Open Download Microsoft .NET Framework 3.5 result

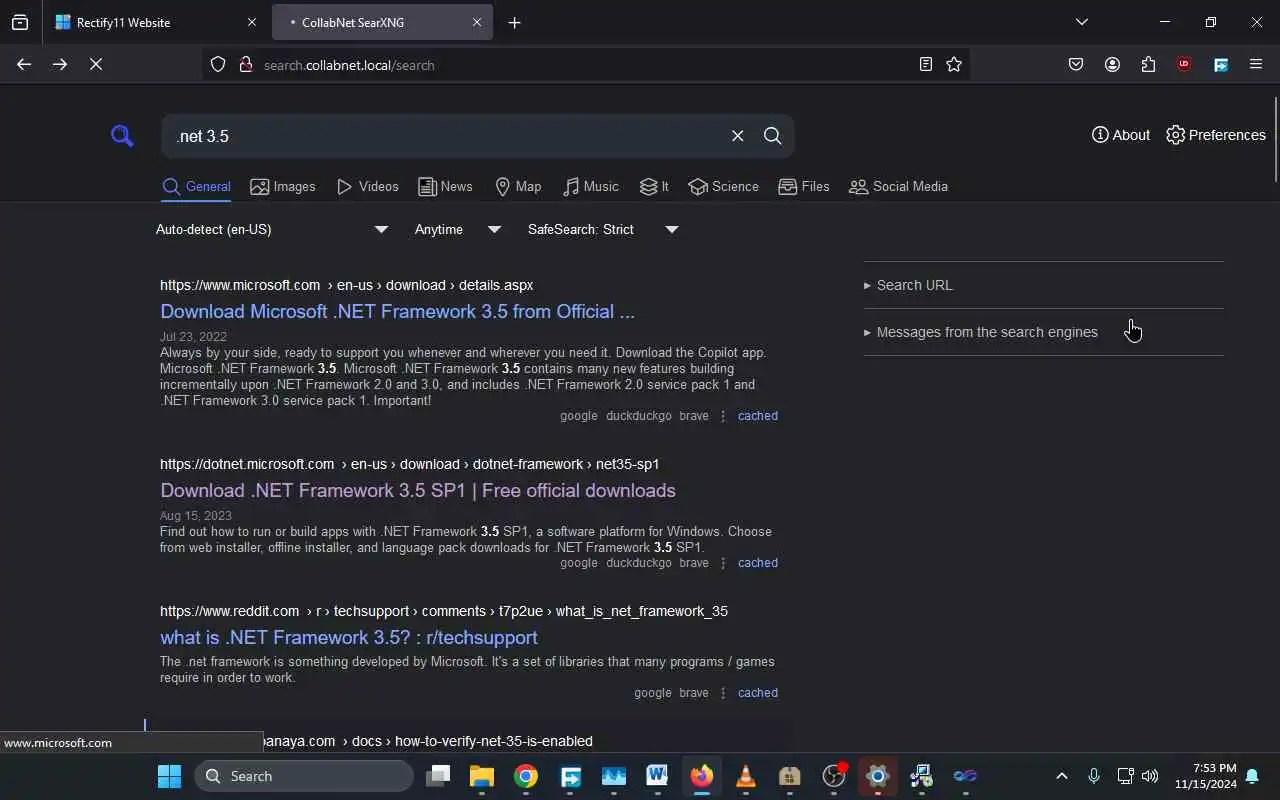(x=397, y=311)
